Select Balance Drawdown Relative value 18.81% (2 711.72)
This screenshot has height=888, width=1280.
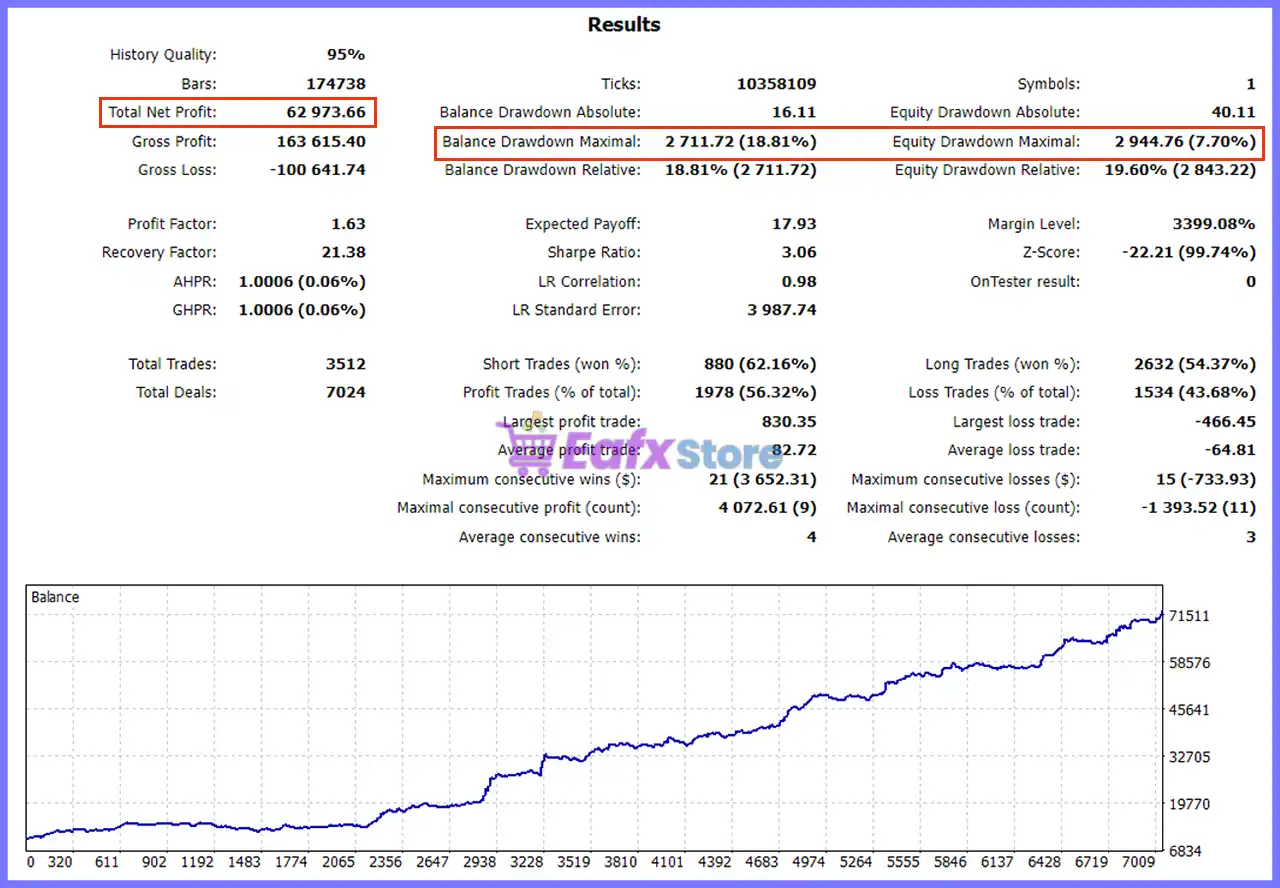(x=741, y=170)
